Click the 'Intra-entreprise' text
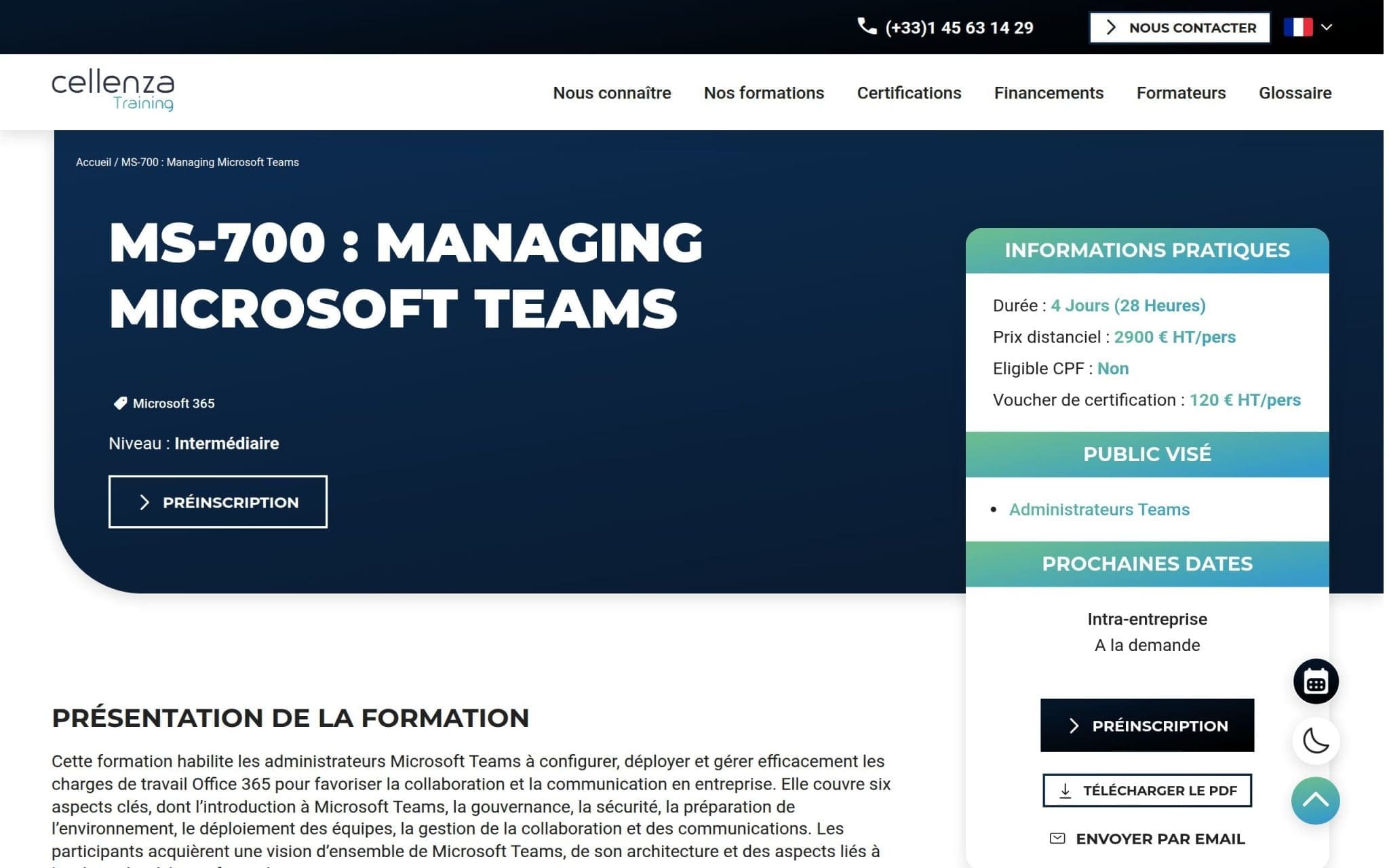The width and height of the screenshot is (1389, 868). click(x=1147, y=619)
